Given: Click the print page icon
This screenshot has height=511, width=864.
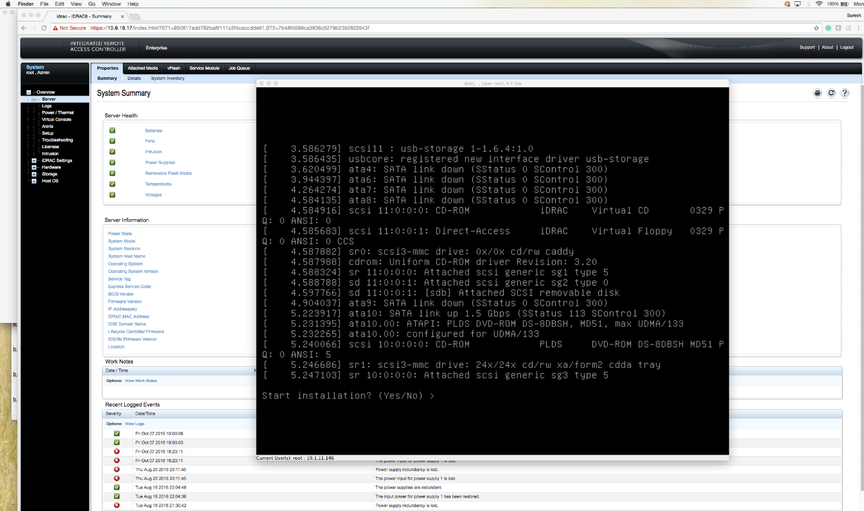Looking at the screenshot, I should 818,93.
